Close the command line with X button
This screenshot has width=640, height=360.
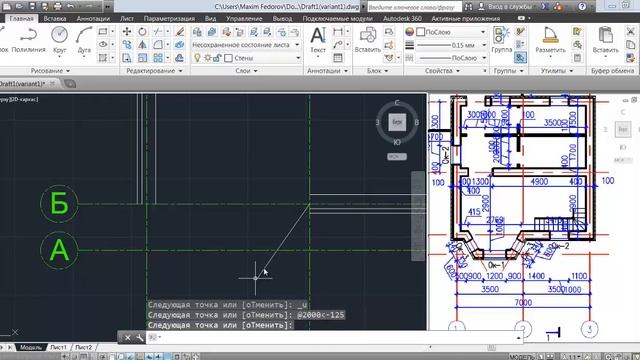[127, 338]
